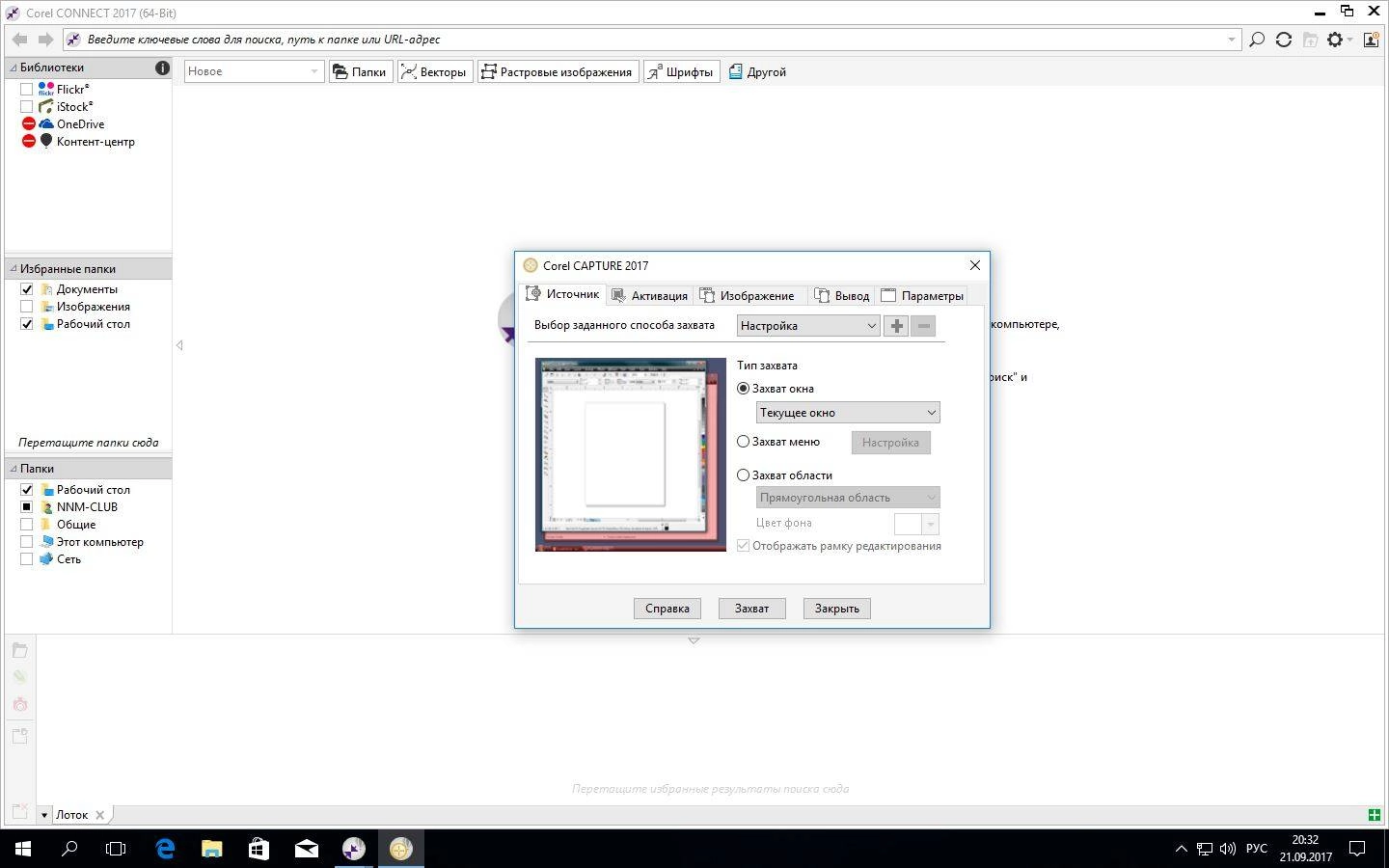Click the volume icon in tray

pyautogui.click(x=1227, y=849)
